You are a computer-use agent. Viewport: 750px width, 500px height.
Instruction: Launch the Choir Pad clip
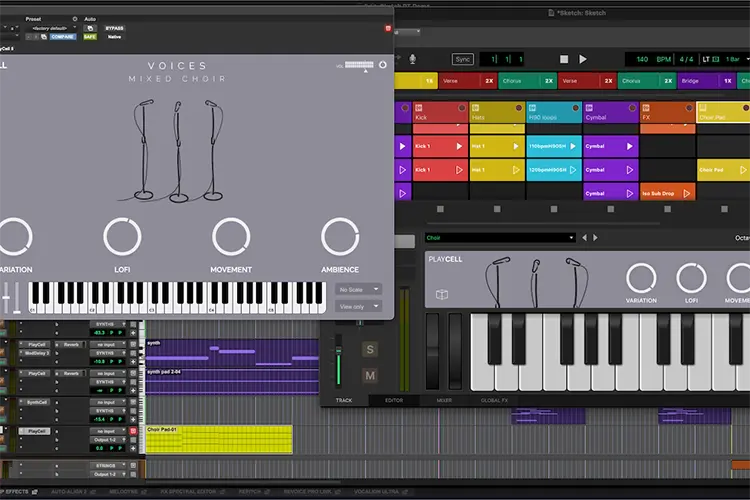point(742,170)
